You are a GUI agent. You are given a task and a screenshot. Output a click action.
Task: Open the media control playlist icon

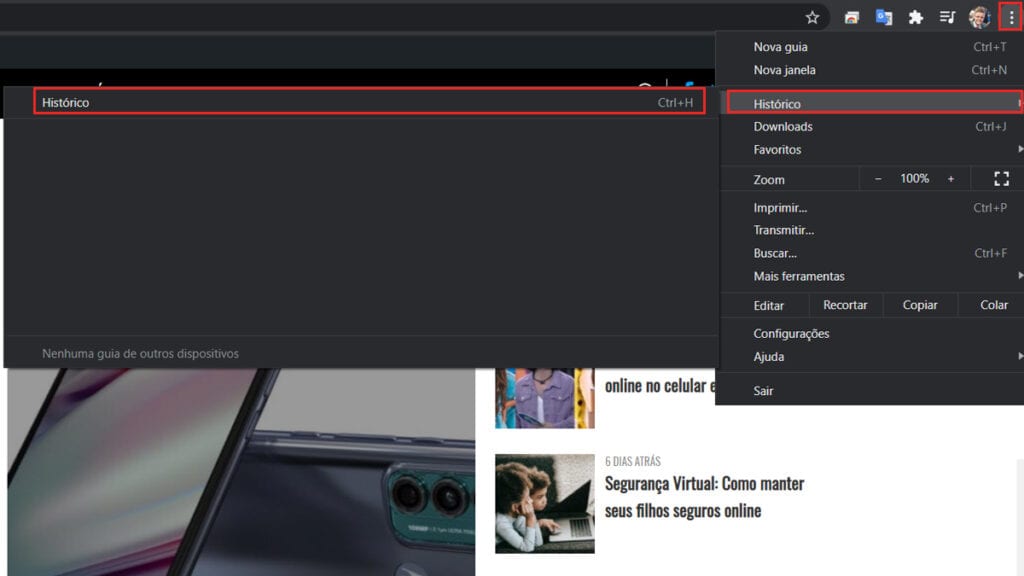[x=947, y=18]
